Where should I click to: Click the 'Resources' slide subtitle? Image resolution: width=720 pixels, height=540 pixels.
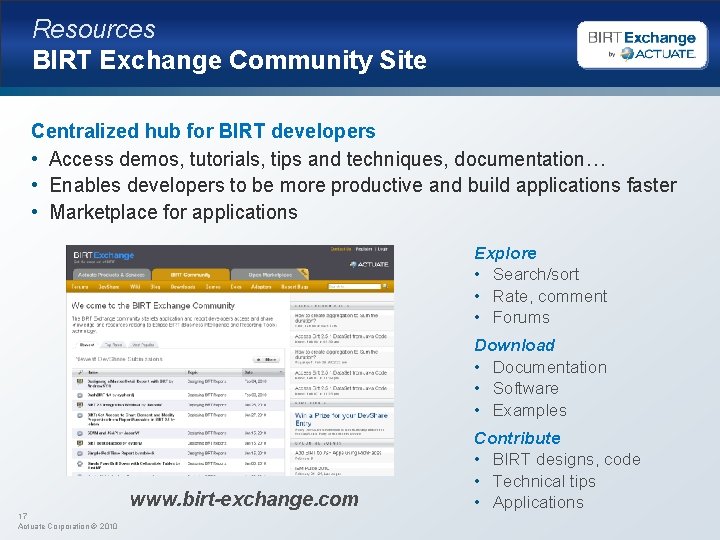tap(94, 29)
